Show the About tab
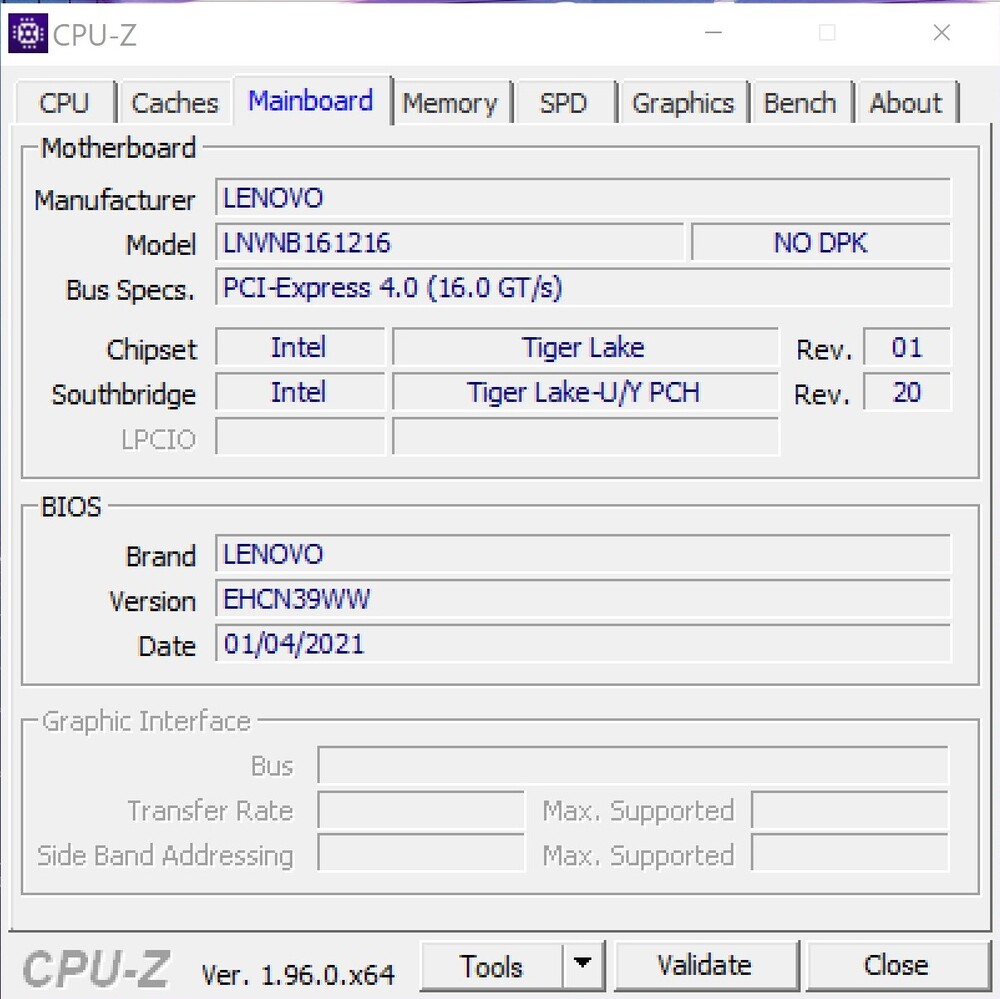 906,103
